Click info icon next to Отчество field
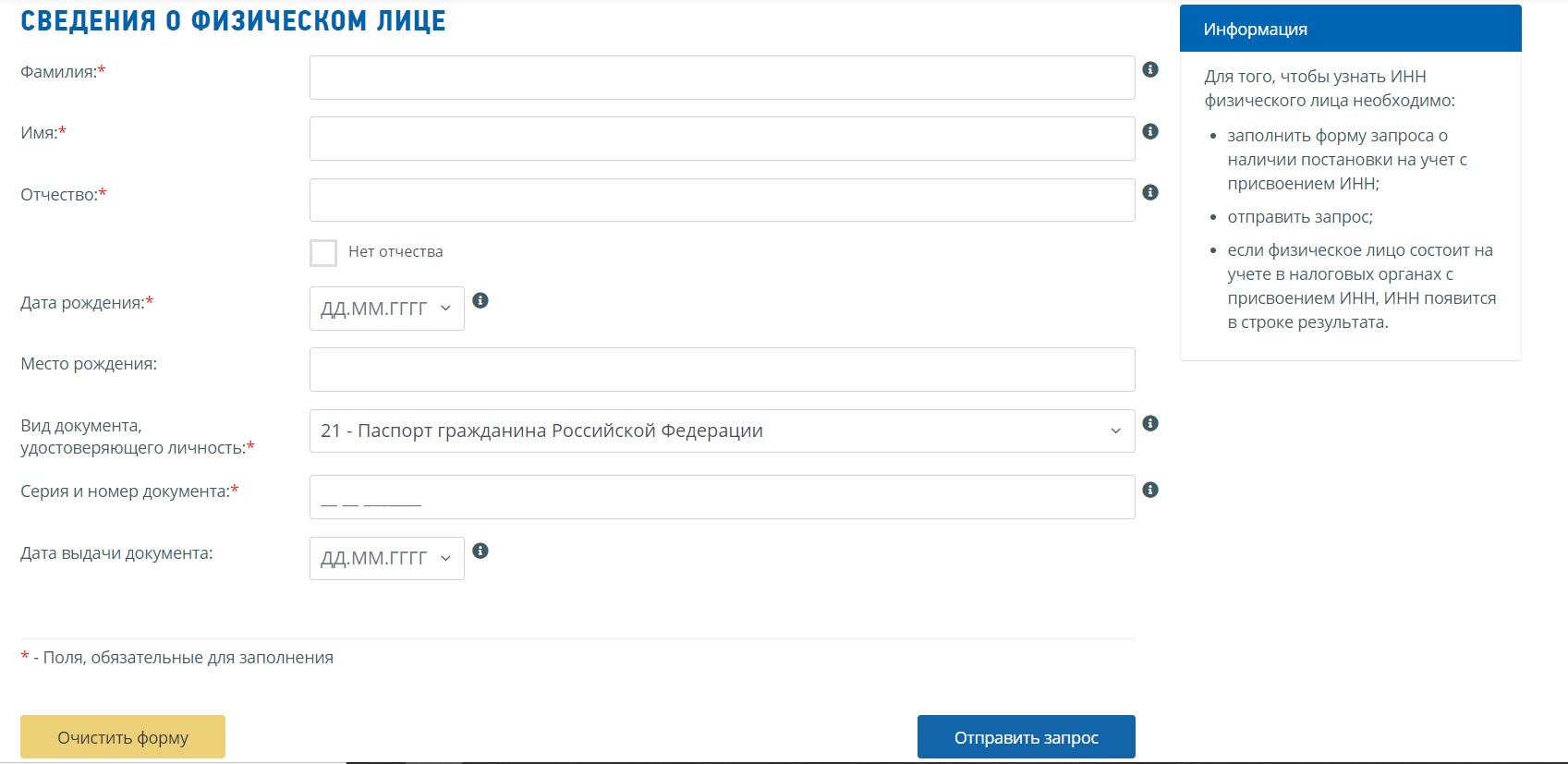This screenshot has width=1568, height=764. [x=1150, y=192]
